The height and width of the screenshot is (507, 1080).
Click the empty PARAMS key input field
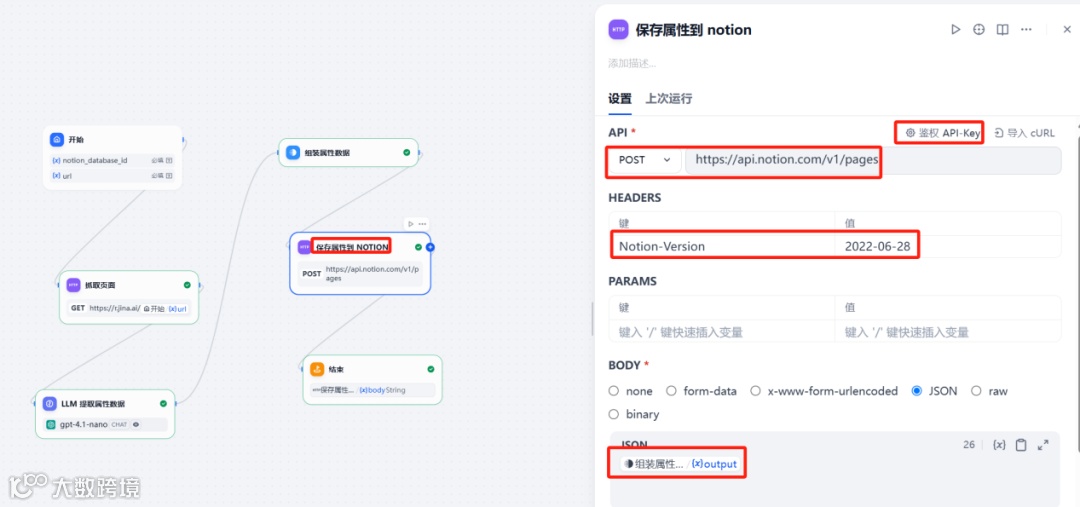point(722,332)
